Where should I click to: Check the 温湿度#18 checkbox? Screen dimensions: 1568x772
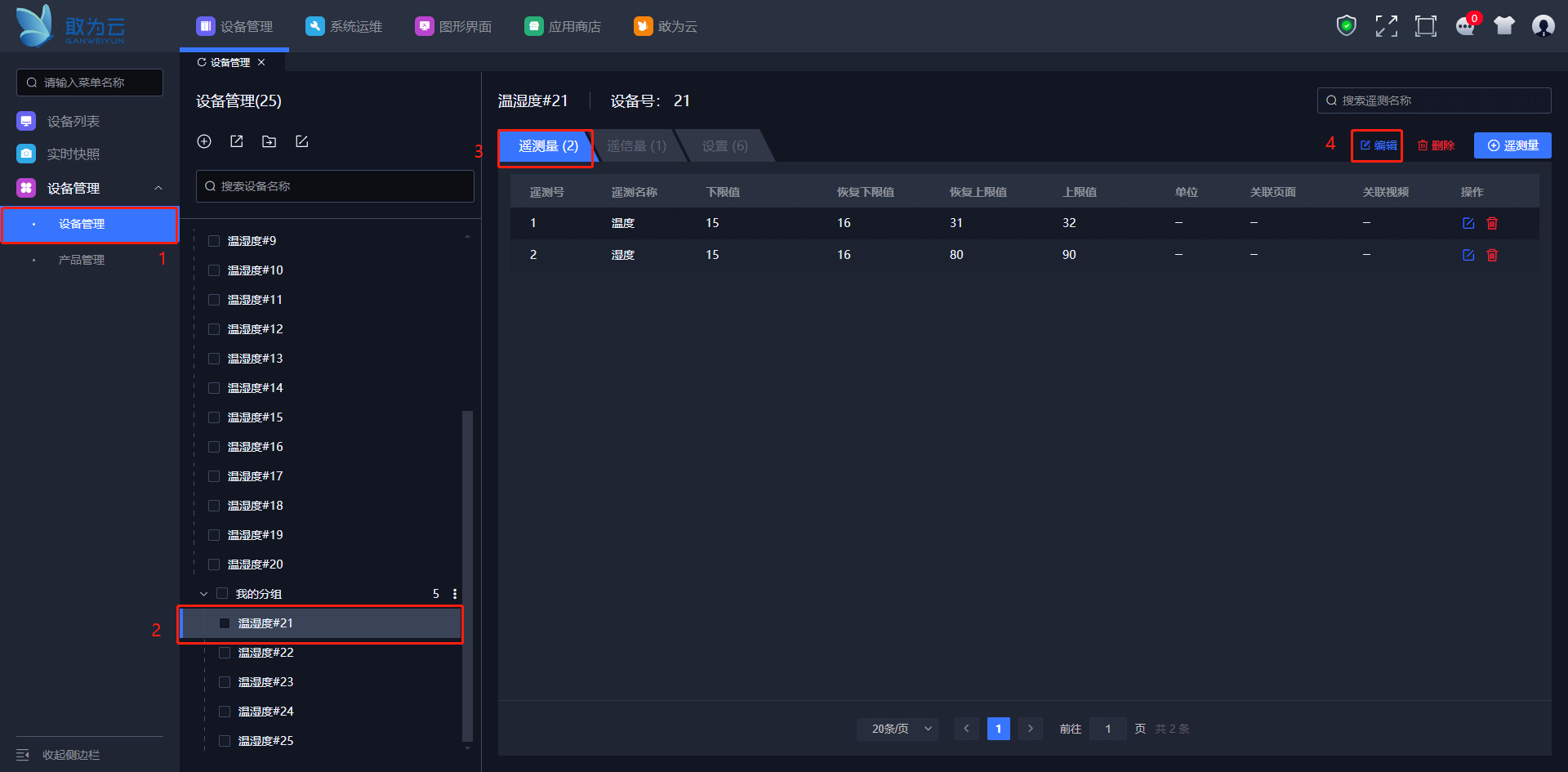pyautogui.click(x=214, y=506)
